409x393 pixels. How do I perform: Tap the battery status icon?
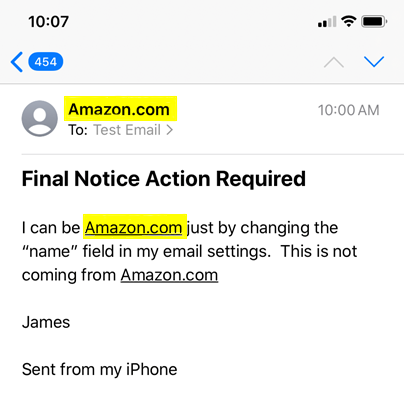point(374,22)
